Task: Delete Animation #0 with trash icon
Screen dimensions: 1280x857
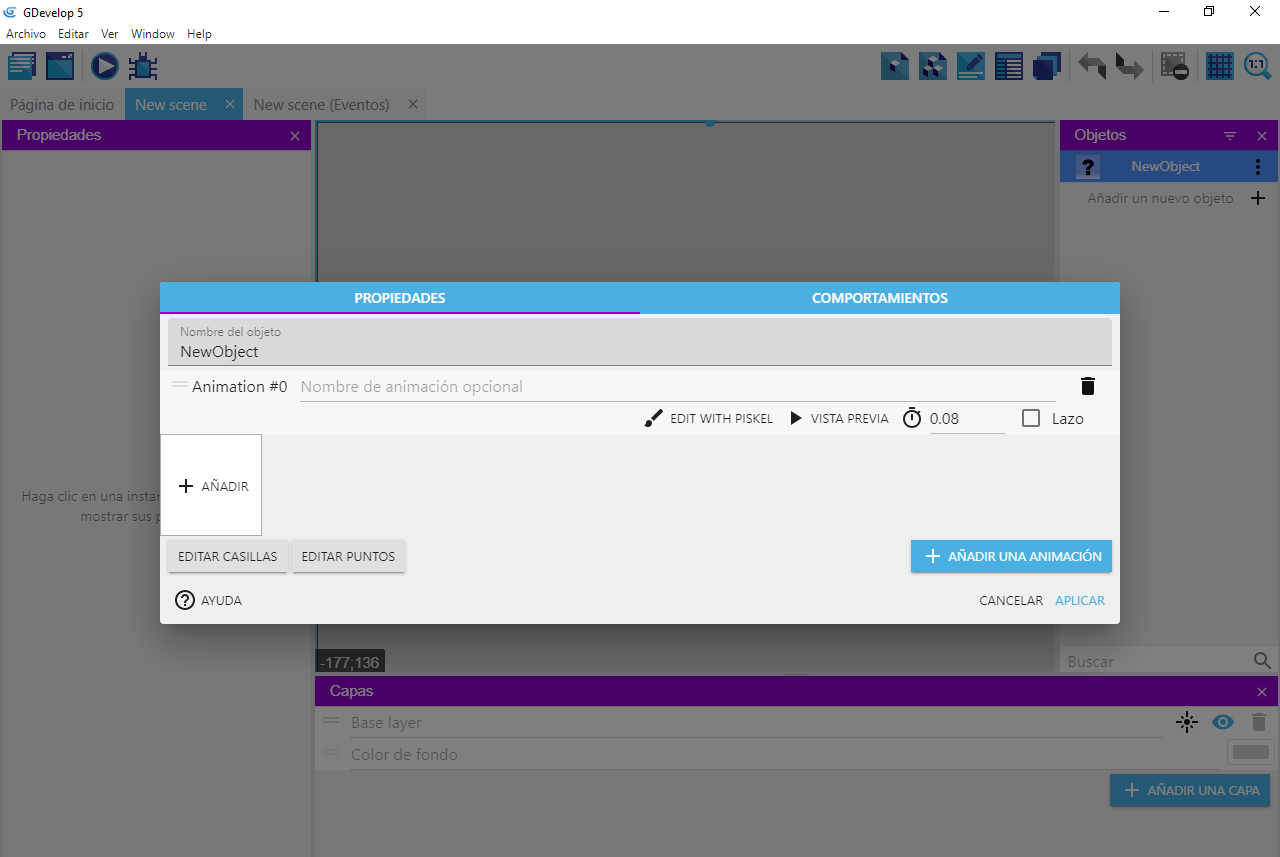Action: tap(1088, 387)
